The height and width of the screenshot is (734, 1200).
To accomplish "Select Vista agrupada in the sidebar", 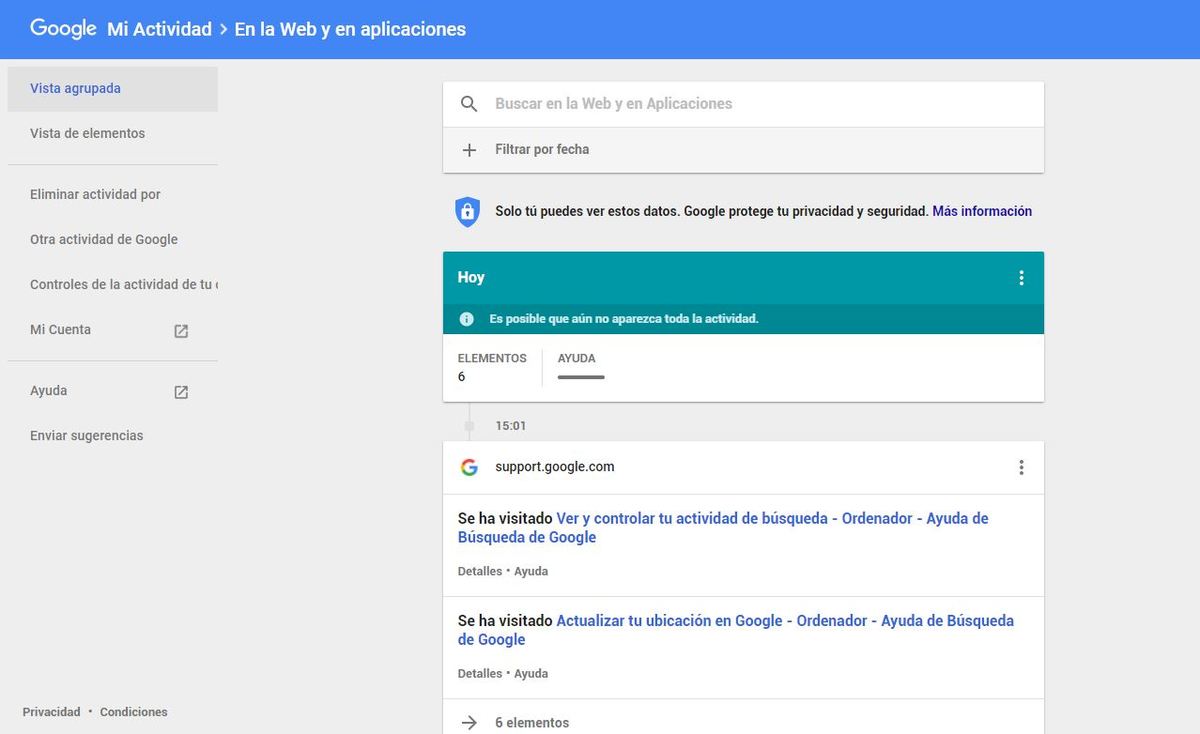I will coord(113,89).
